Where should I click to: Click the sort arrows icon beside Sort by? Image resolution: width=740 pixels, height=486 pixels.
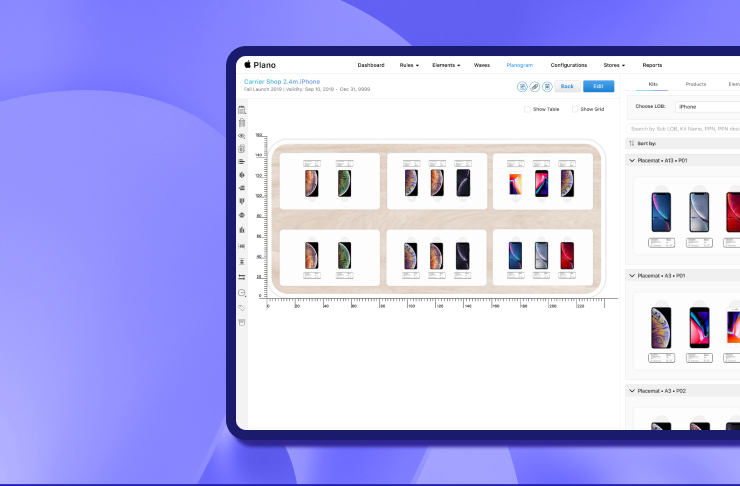[631, 143]
